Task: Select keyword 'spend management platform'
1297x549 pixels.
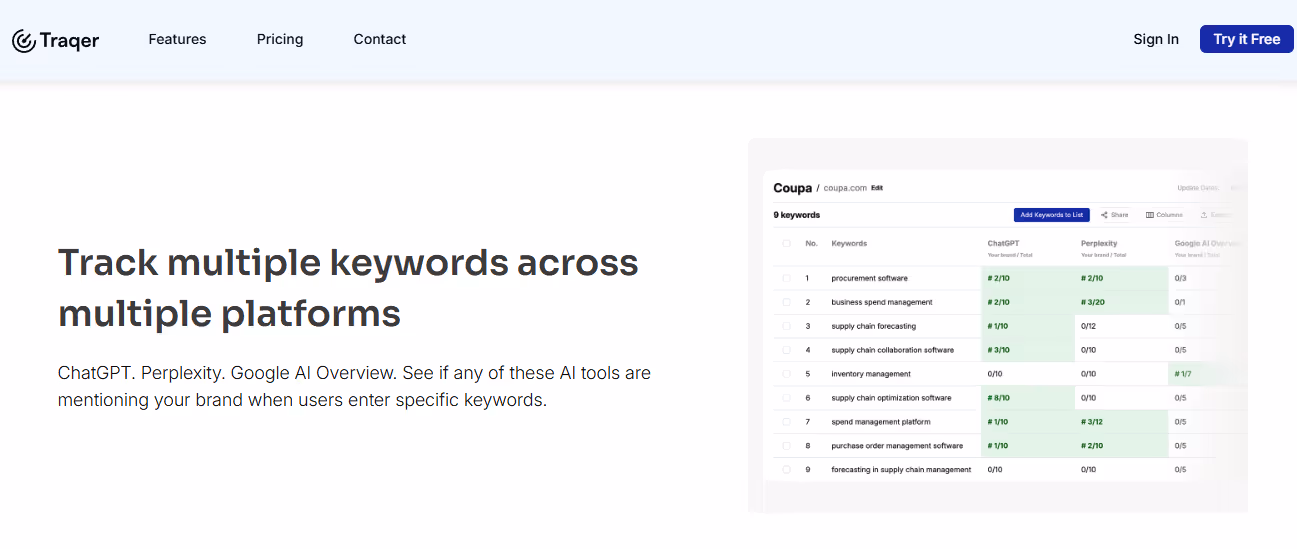Action: point(880,422)
